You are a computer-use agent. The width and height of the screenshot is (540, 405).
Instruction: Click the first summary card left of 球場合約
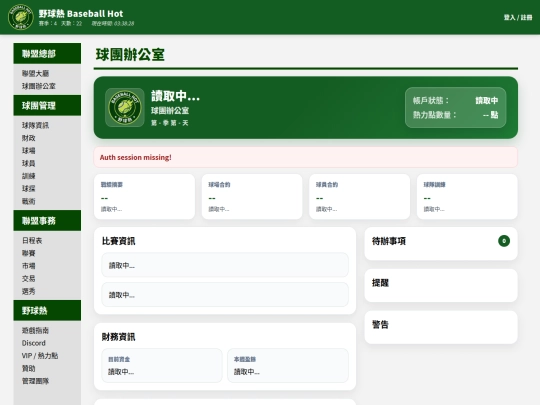(144, 196)
